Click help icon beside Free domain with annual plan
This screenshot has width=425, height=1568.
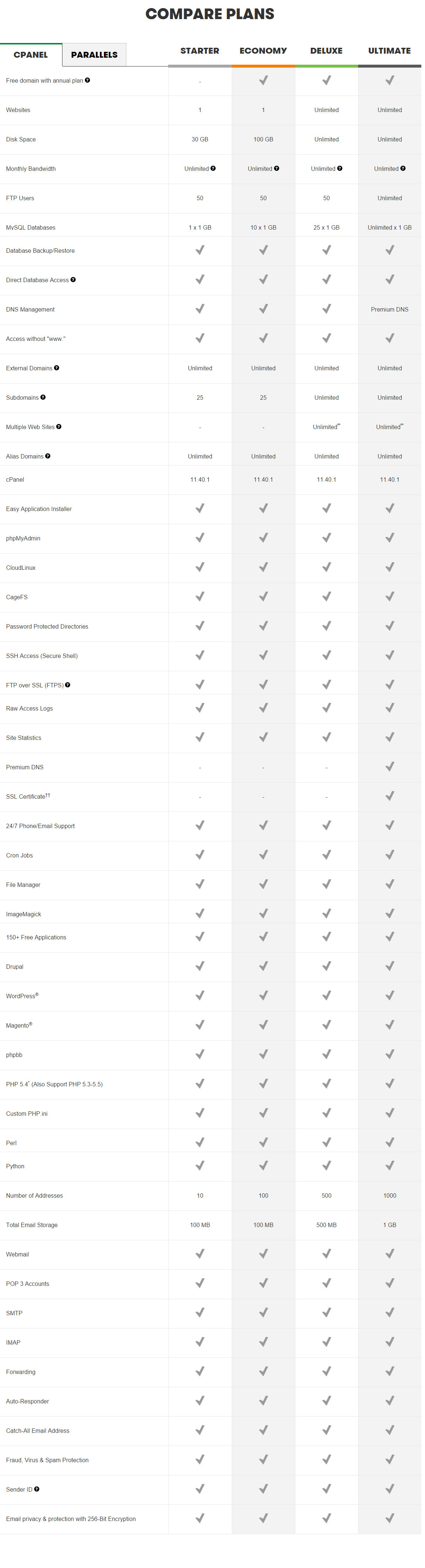click(88, 80)
